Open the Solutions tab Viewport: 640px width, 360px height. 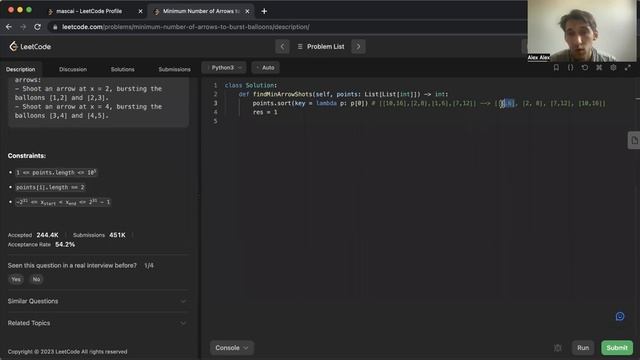click(122, 69)
